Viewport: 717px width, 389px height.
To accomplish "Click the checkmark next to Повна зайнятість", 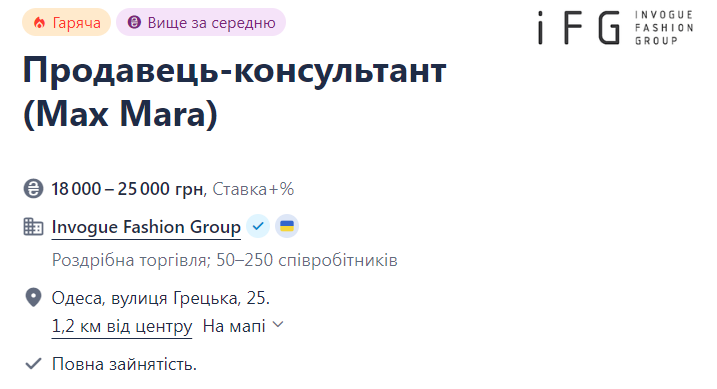I will click(x=33, y=364).
